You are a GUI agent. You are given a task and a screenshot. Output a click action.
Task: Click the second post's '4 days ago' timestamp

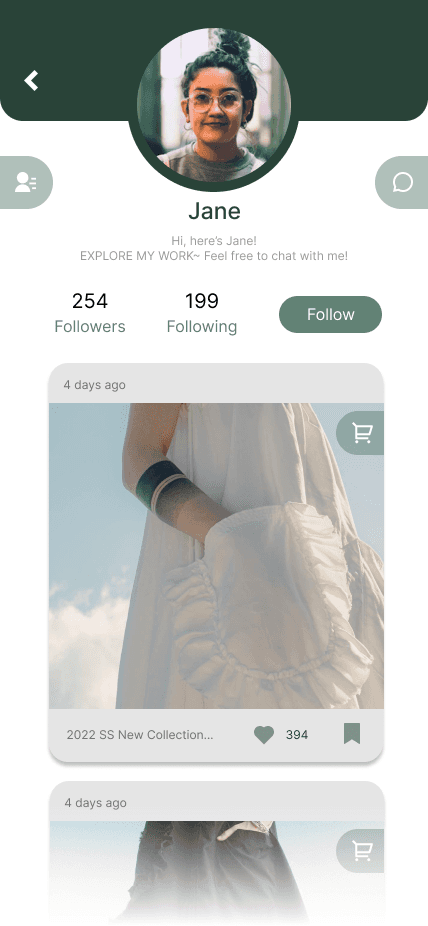point(95,803)
